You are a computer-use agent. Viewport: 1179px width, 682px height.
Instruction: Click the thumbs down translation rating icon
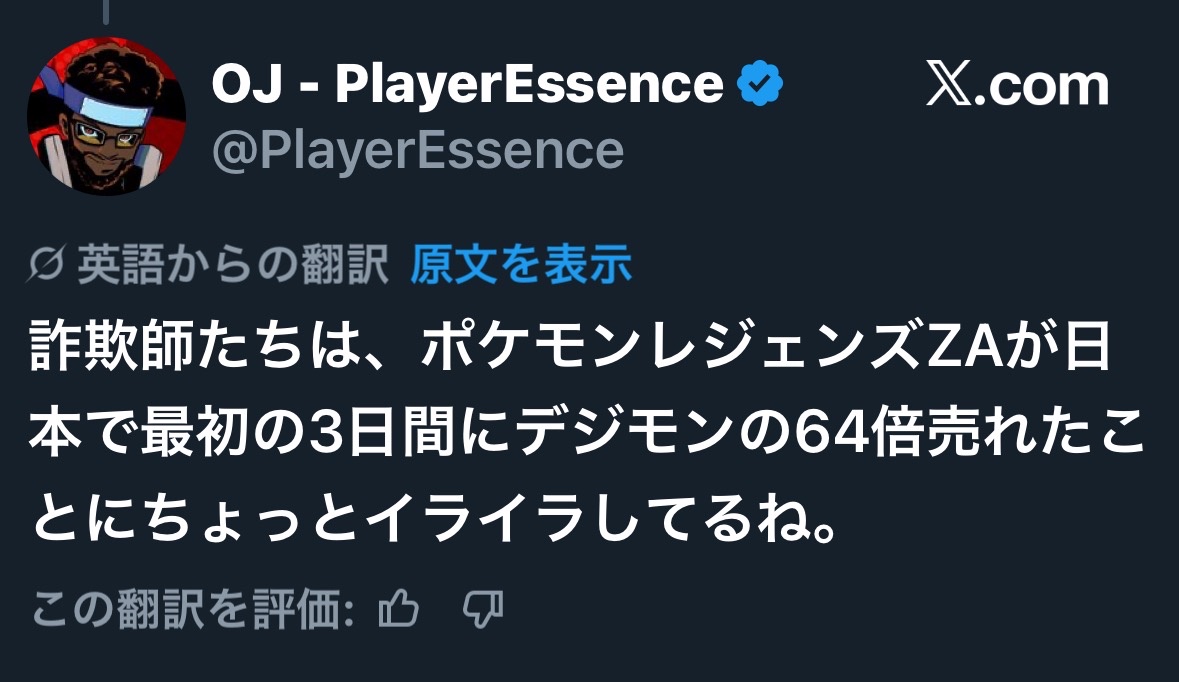(x=484, y=609)
